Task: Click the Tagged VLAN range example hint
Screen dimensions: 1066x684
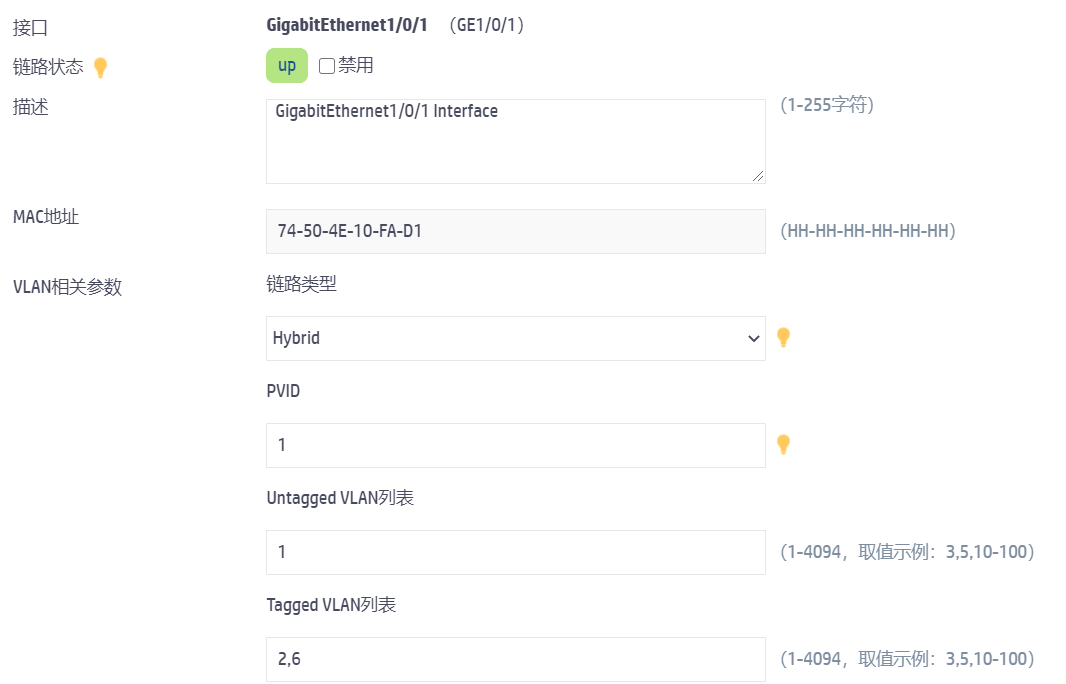Action: click(906, 659)
